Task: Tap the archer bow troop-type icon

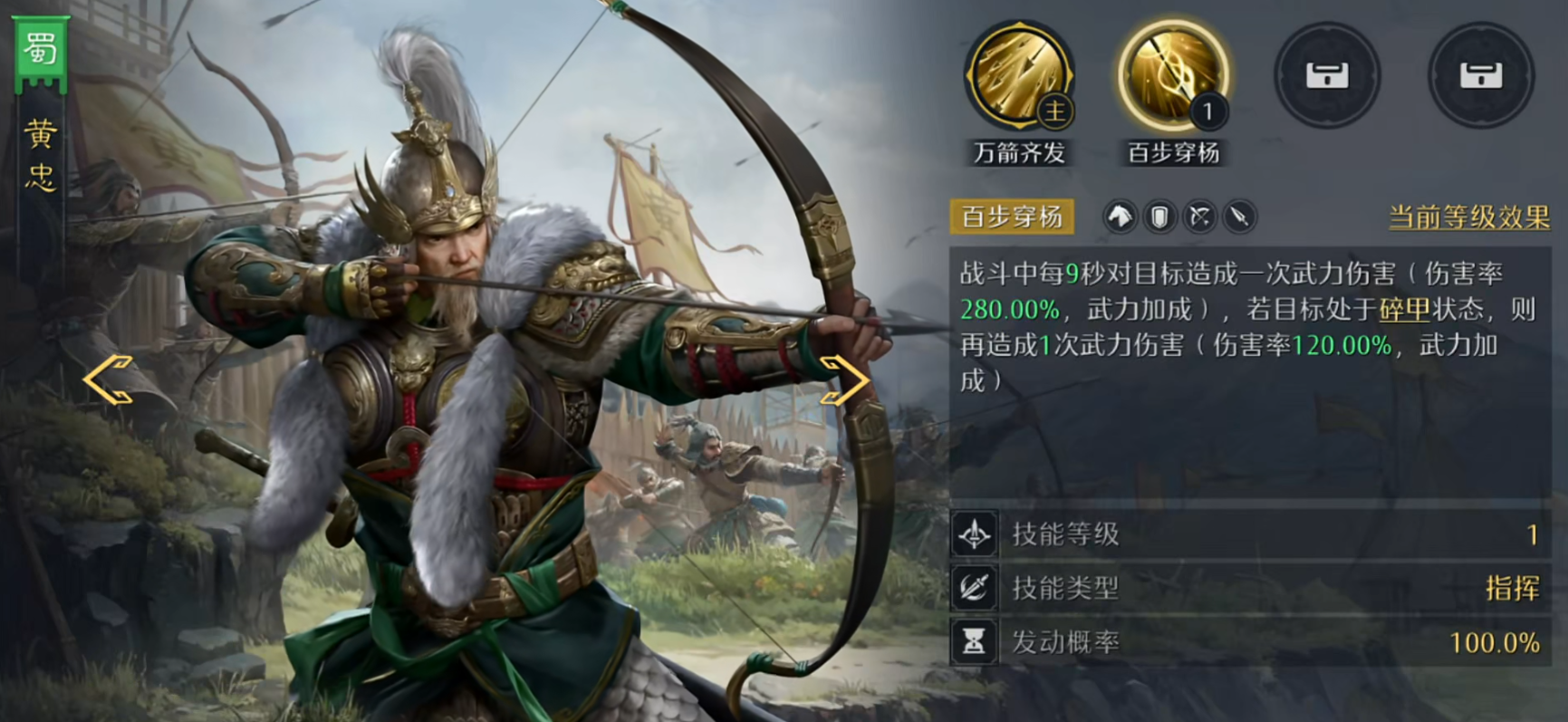Action: pos(1199,217)
